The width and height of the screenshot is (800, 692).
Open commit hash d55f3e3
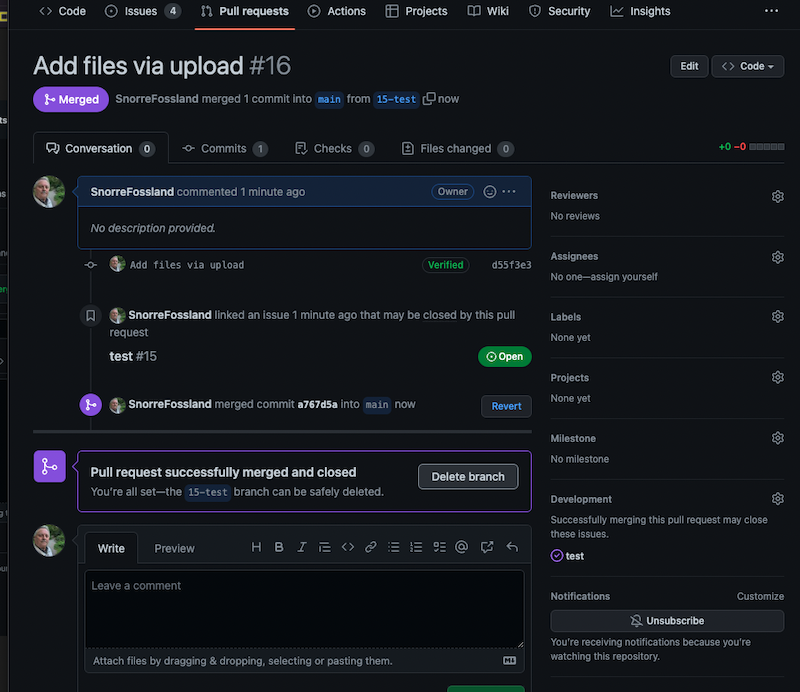click(511, 265)
